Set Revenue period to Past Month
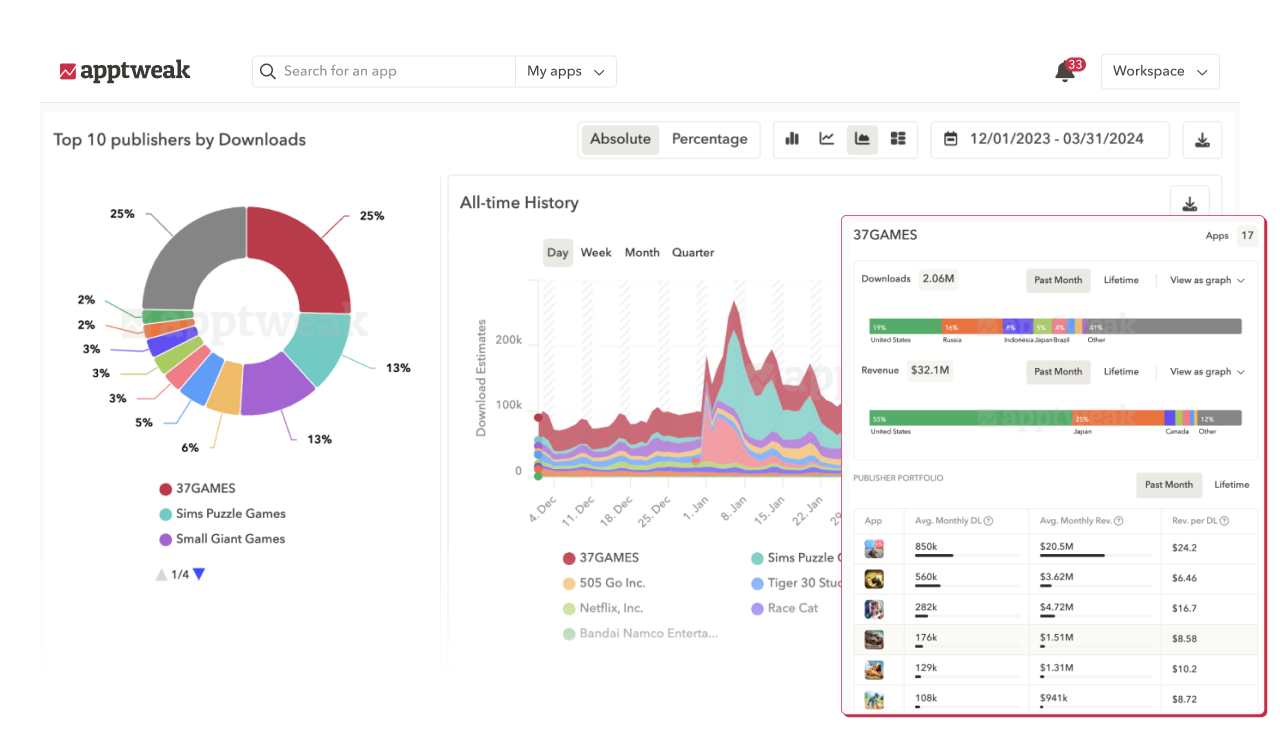 click(x=1058, y=372)
